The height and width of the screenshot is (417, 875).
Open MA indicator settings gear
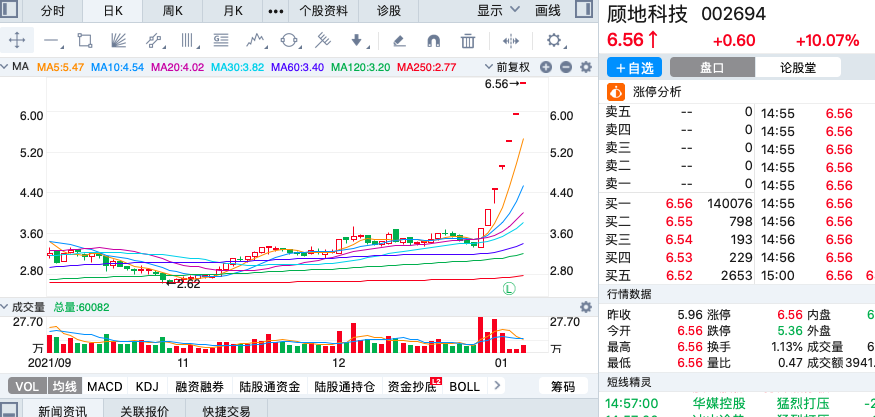(x=585, y=67)
